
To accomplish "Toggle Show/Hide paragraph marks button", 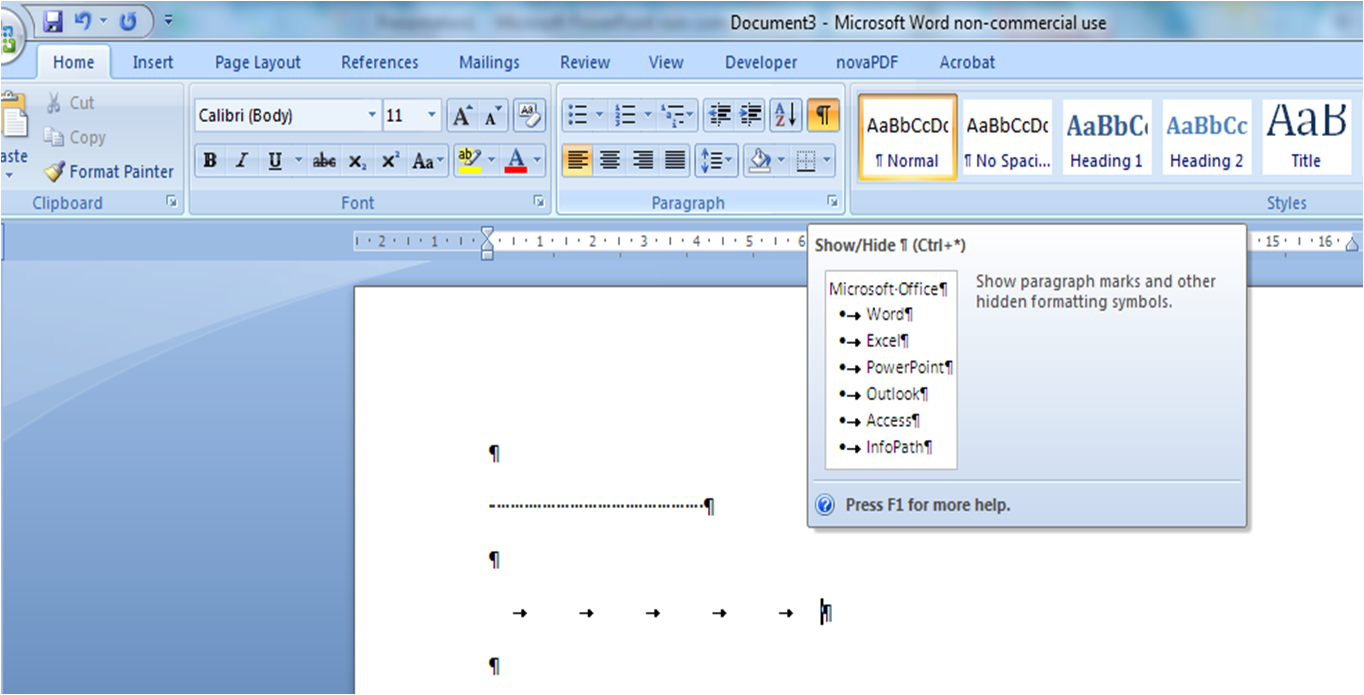I will 822,116.
